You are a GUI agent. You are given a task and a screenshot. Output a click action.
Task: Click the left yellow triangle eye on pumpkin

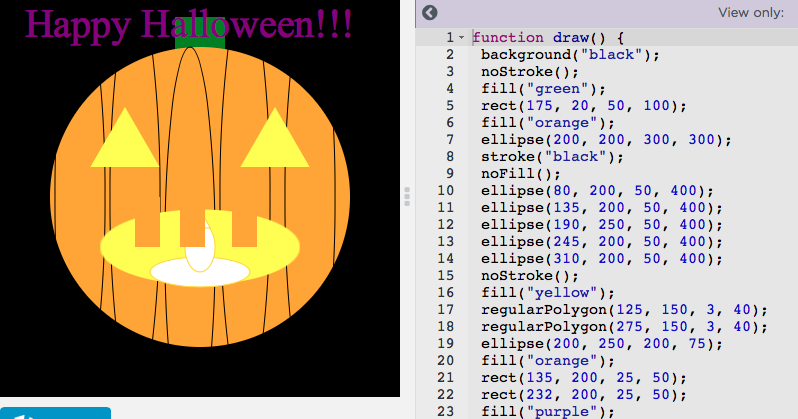pos(125,145)
